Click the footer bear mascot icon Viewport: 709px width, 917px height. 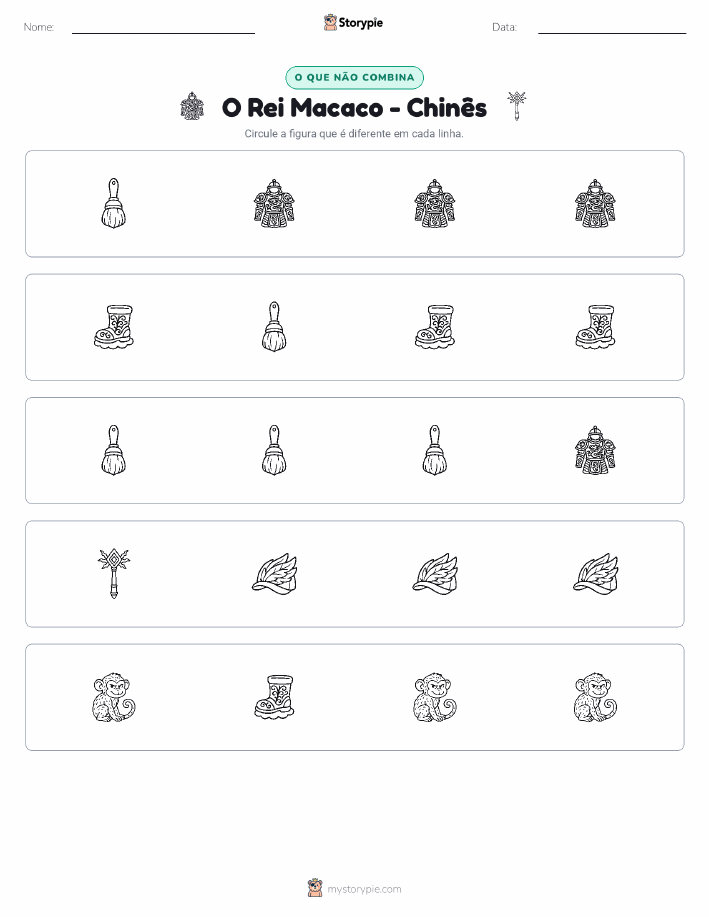[x=315, y=888]
